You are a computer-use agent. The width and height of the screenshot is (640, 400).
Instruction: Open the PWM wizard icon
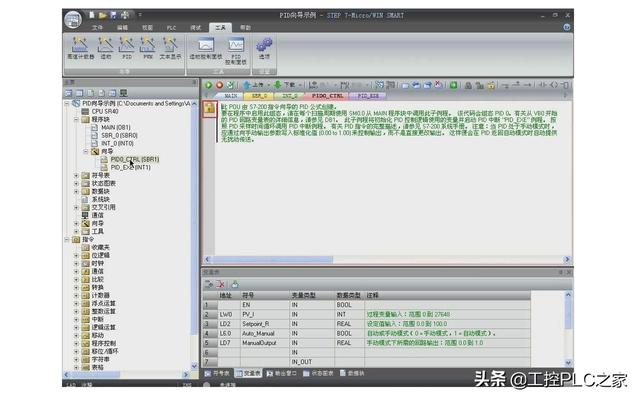pyautogui.click(x=148, y=48)
